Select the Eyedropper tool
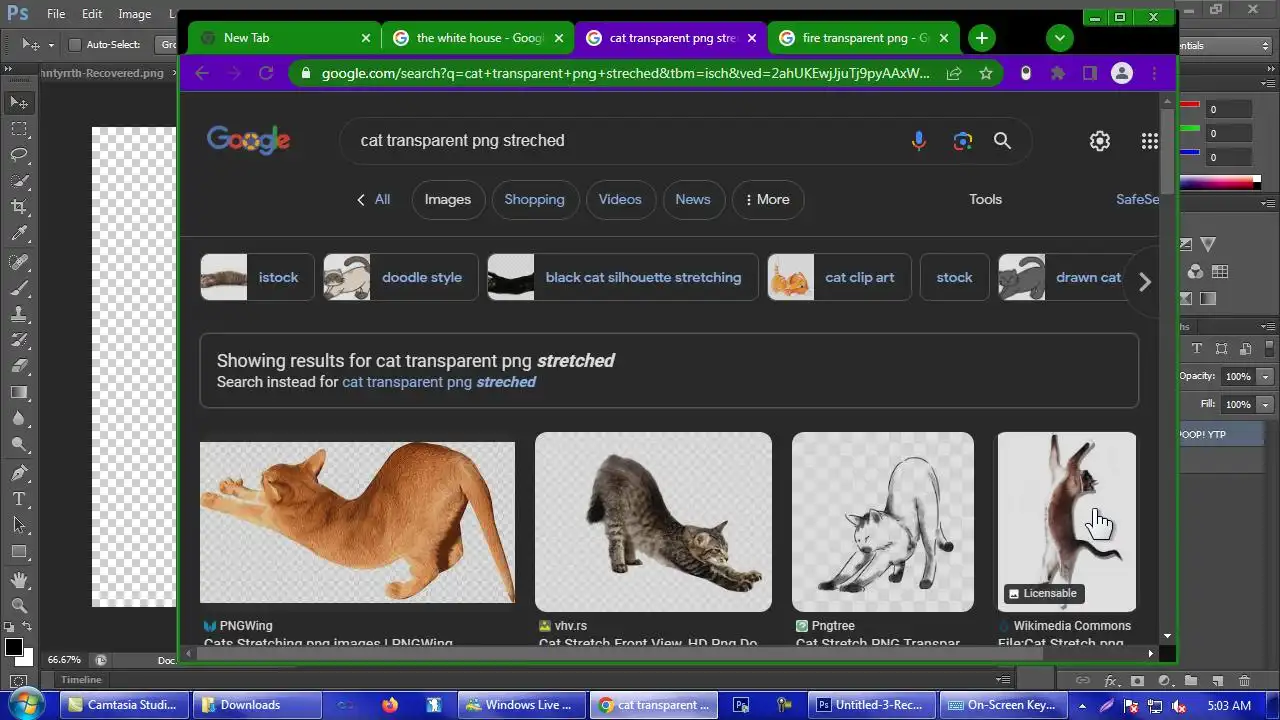The image size is (1280, 720). (x=19, y=234)
